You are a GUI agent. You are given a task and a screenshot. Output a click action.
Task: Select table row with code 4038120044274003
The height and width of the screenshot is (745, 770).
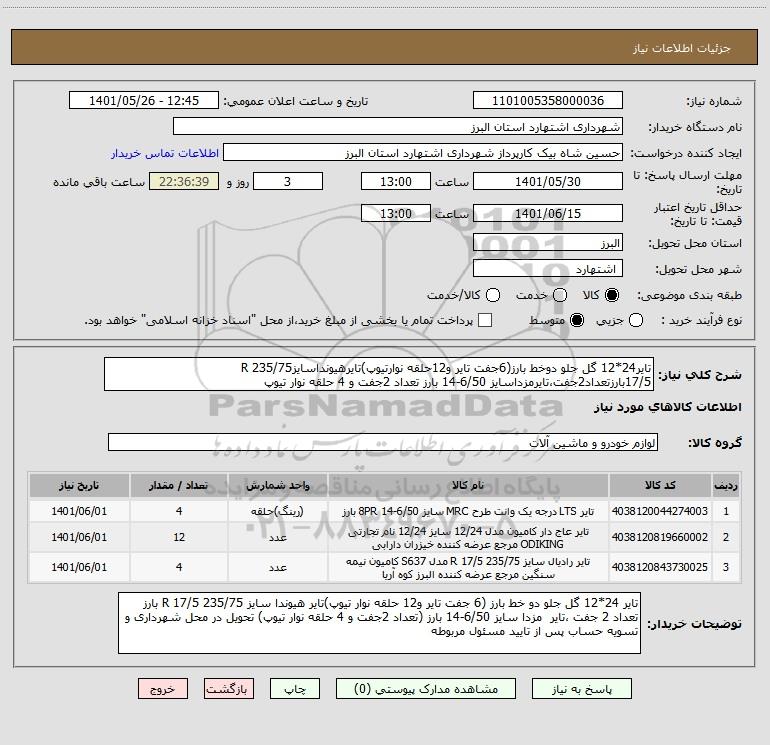[x=385, y=511]
